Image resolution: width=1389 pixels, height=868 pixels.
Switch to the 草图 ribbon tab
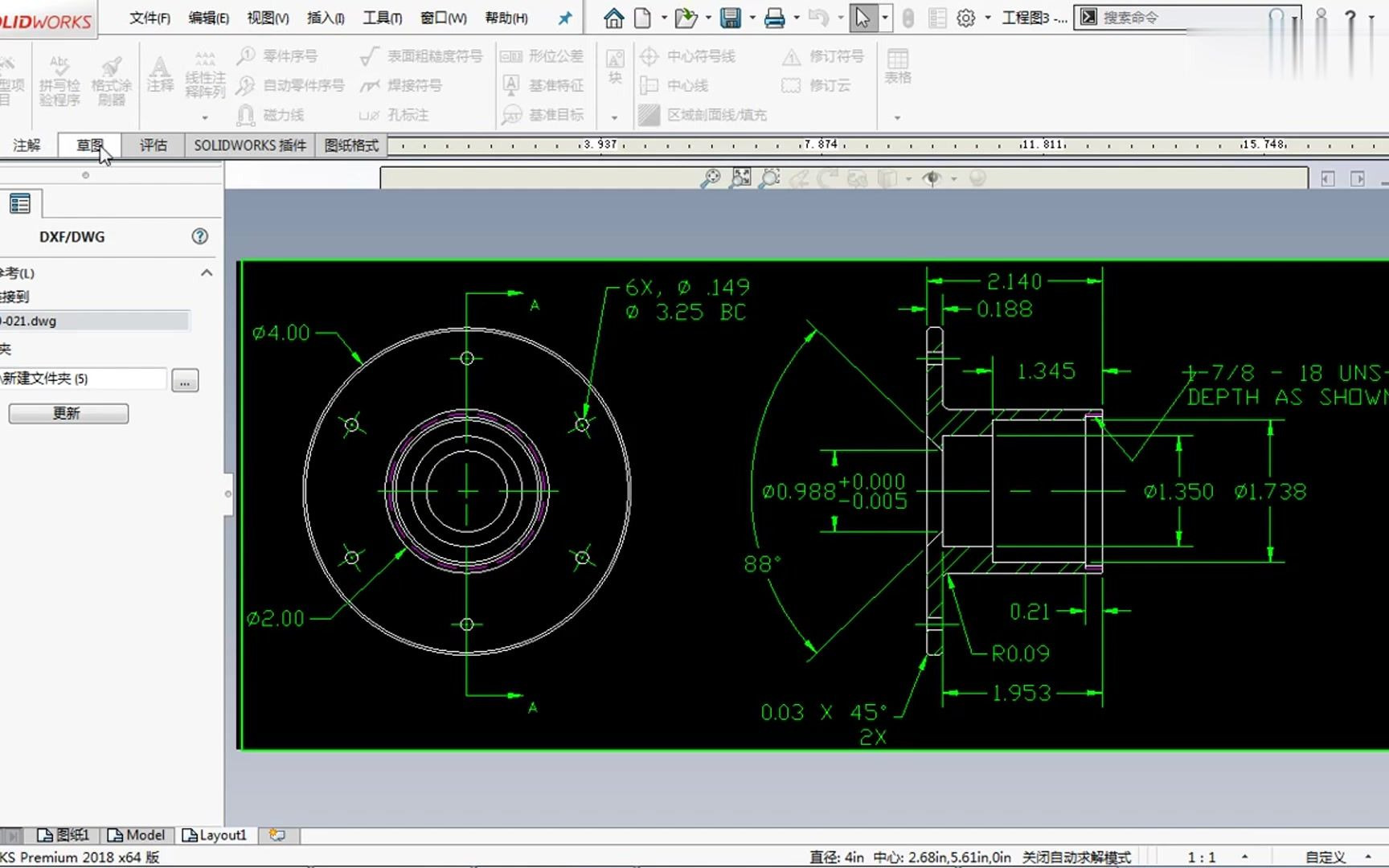coord(90,145)
